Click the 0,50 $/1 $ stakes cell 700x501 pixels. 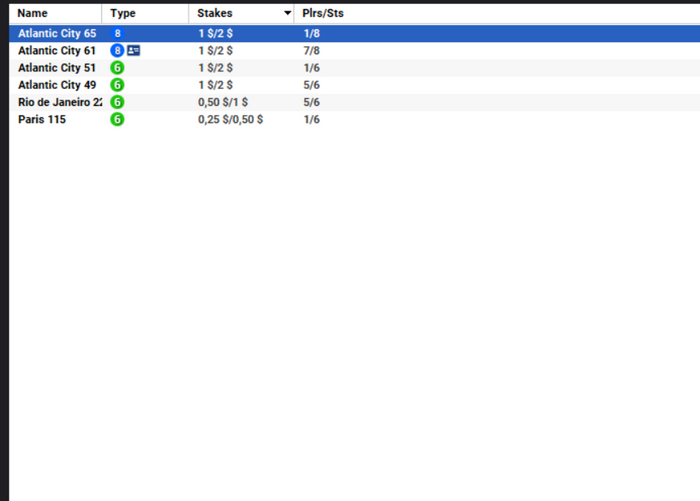pyautogui.click(x=223, y=102)
